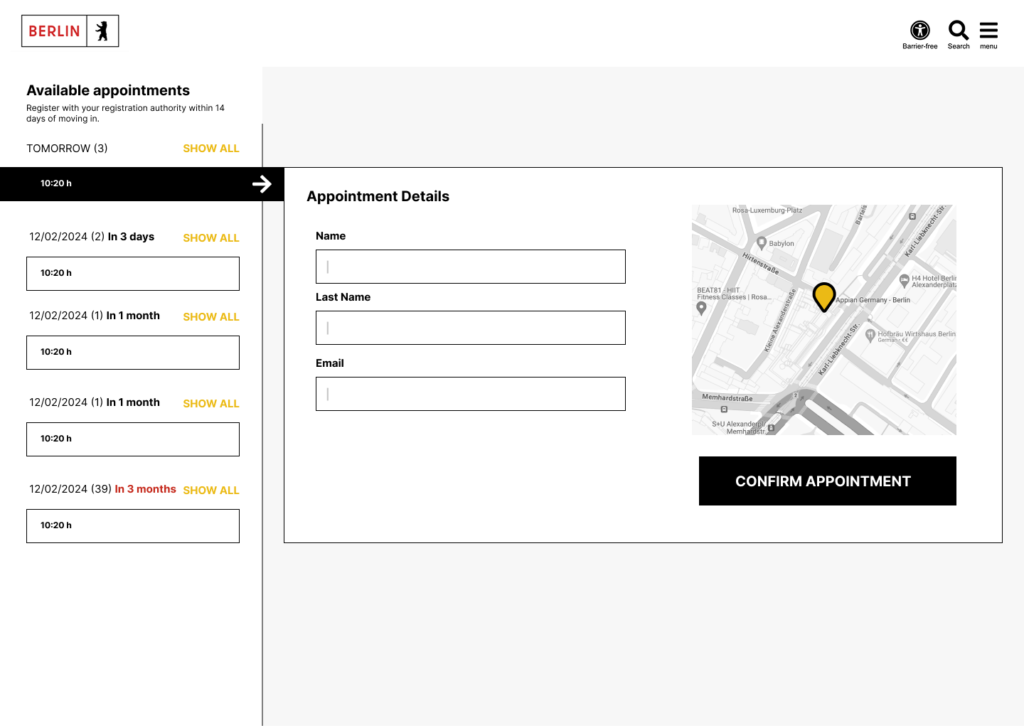Select the highlighted 10:20 h slot for tomorrow
This screenshot has width=1024, height=728.
(x=130, y=184)
